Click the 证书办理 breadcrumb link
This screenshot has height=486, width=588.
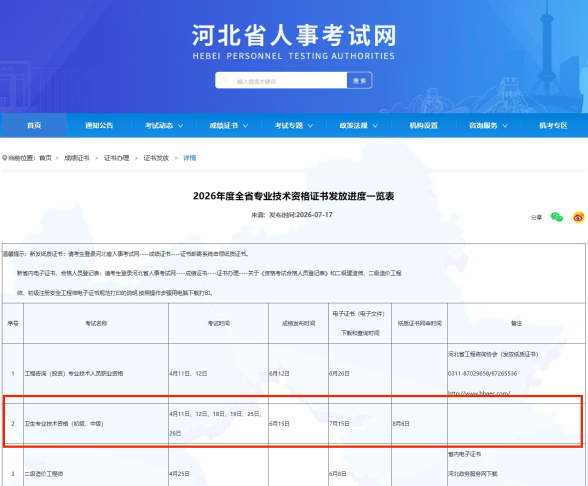pos(116,158)
